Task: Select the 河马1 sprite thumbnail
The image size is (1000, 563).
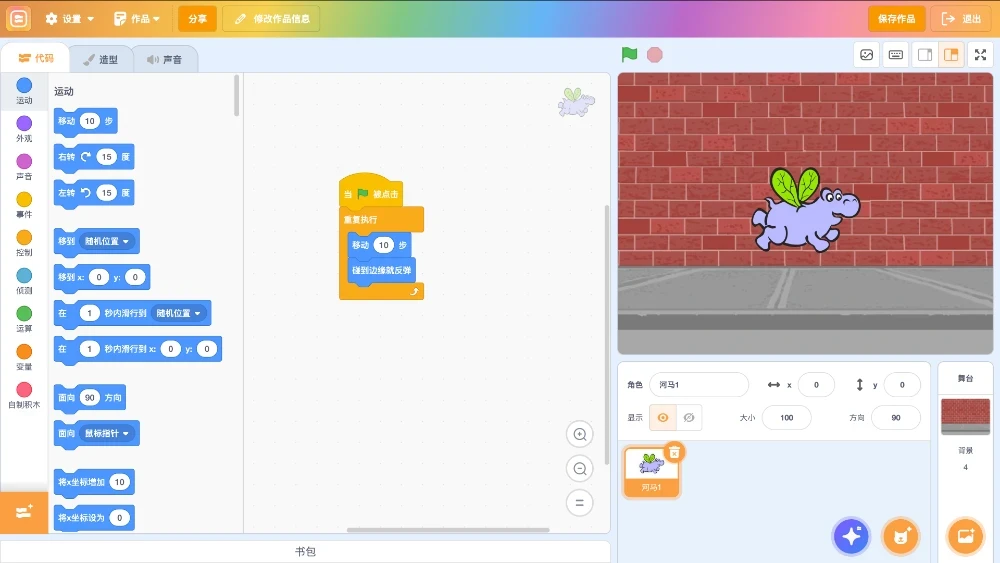Action: [651, 472]
